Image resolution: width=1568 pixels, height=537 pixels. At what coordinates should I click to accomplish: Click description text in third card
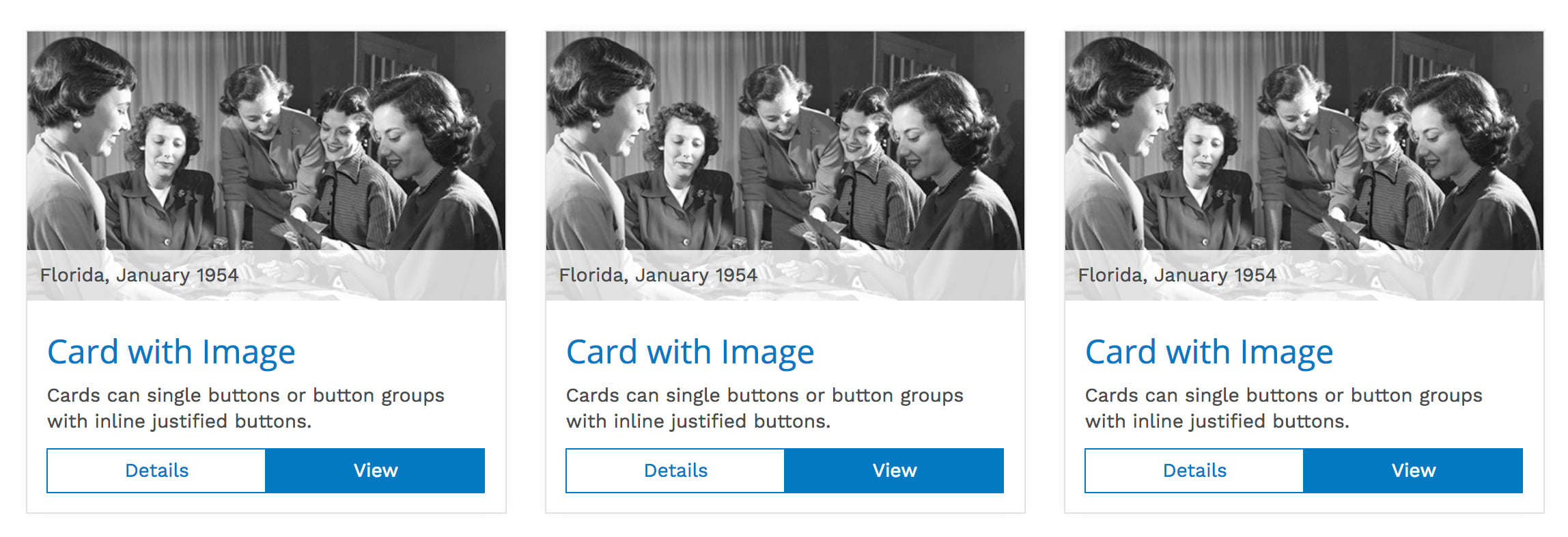[x=1284, y=409]
